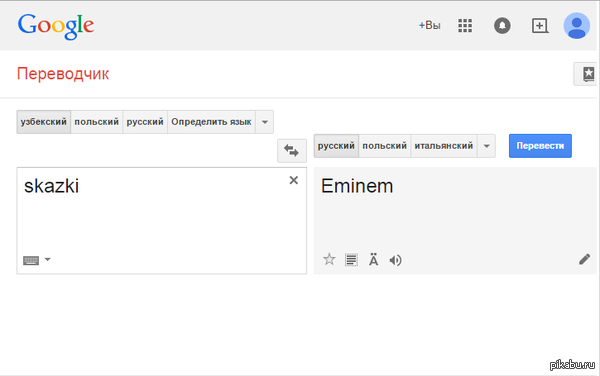Swap languages with the arrows icon
The image size is (600, 376).
[292, 151]
